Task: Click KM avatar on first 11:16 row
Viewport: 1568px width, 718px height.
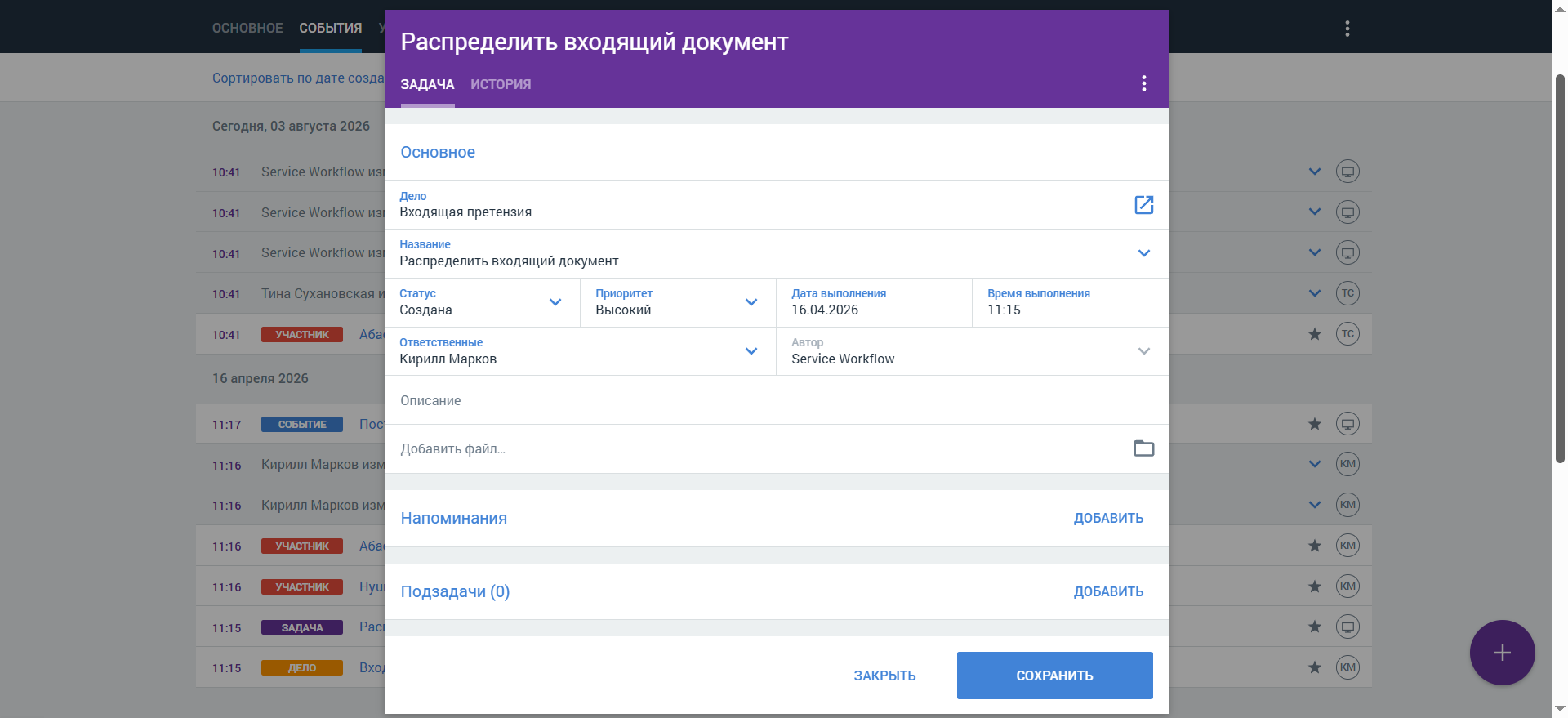Action: (1347, 464)
